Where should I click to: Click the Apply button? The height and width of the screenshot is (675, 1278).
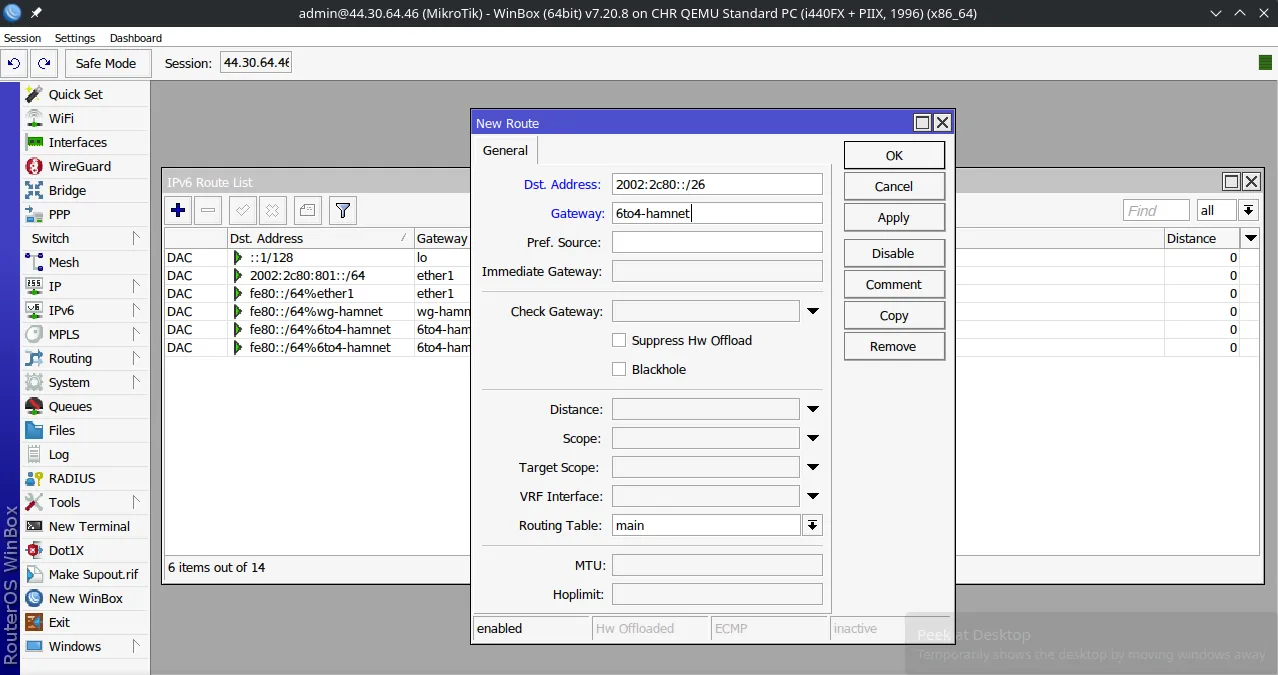[893, 217]
